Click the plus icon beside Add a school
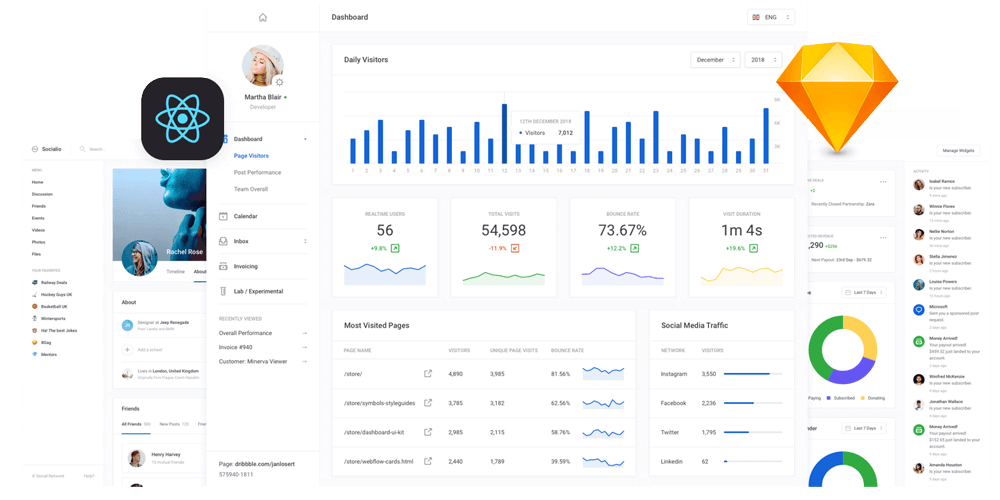Image resolution: width=1000 pixels, height=500 pixels. pos(127,349)
